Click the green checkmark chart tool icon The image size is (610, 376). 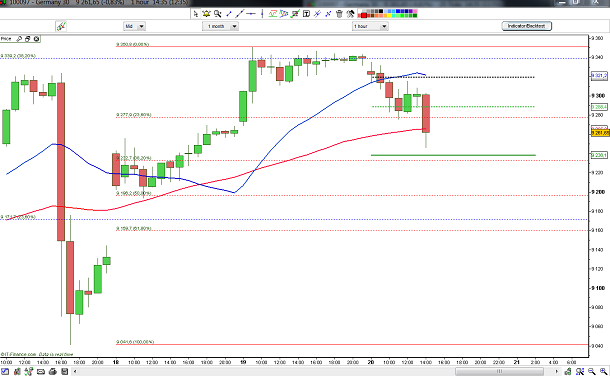[x=295, y=14]
